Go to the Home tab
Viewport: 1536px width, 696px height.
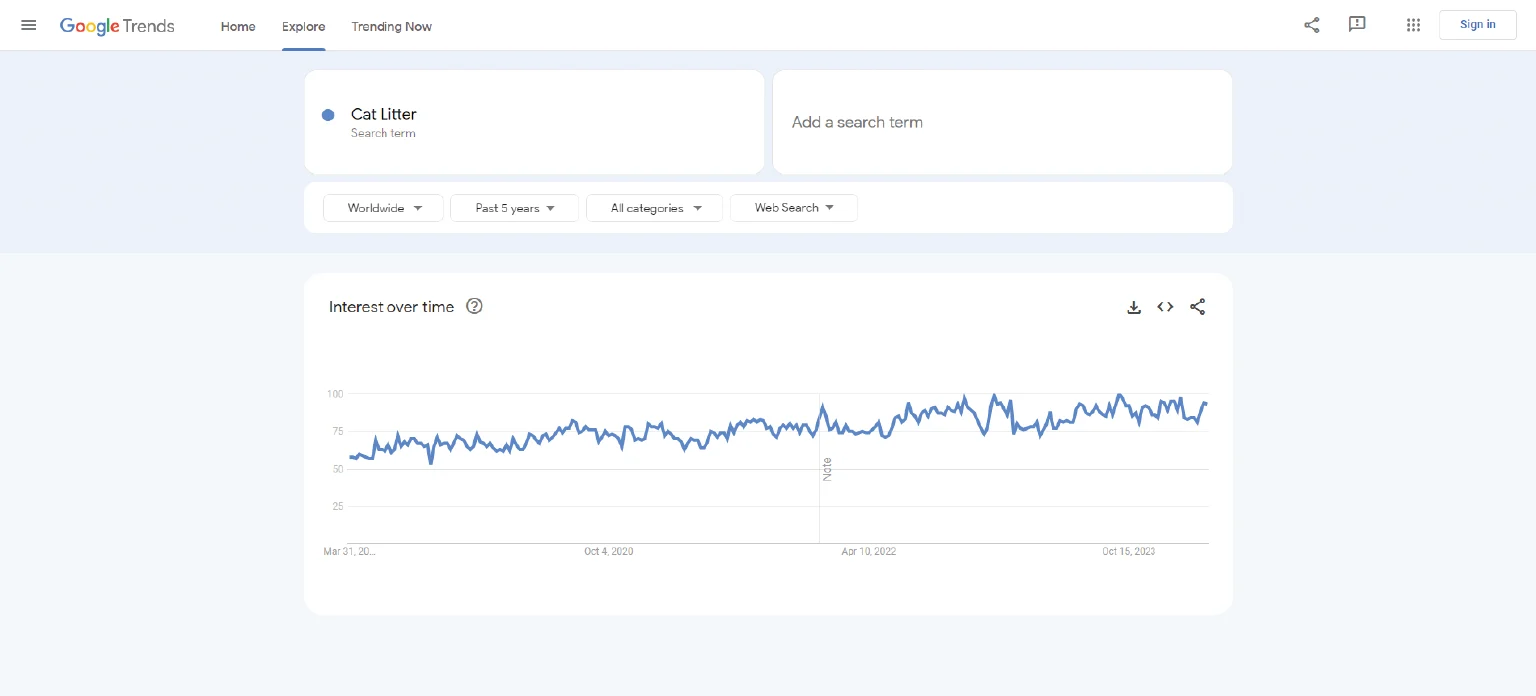[238, 27]
